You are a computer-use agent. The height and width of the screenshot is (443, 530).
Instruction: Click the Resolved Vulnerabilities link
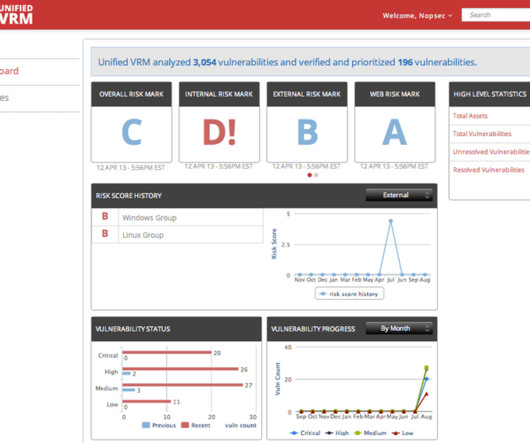pyautogui.click(x=488, y=170)
